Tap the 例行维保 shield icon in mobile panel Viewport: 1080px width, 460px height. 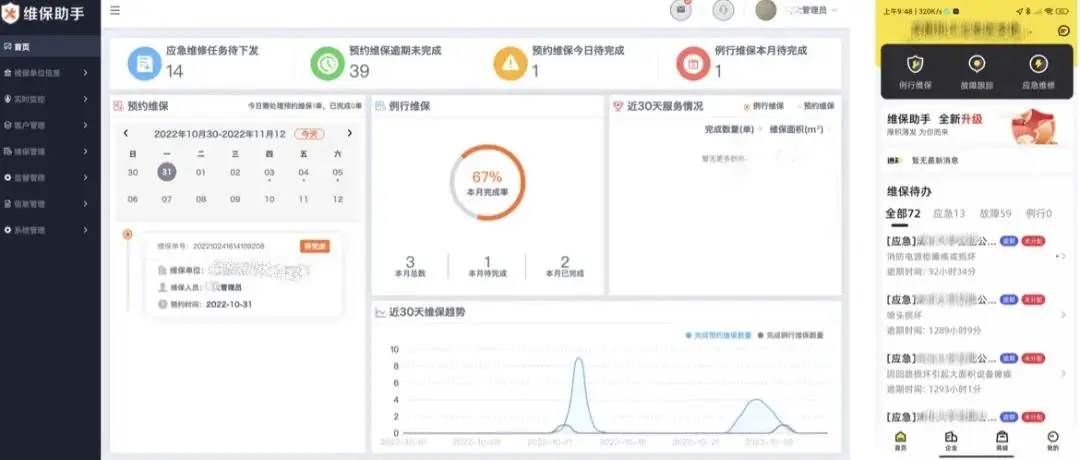[914, 66]
